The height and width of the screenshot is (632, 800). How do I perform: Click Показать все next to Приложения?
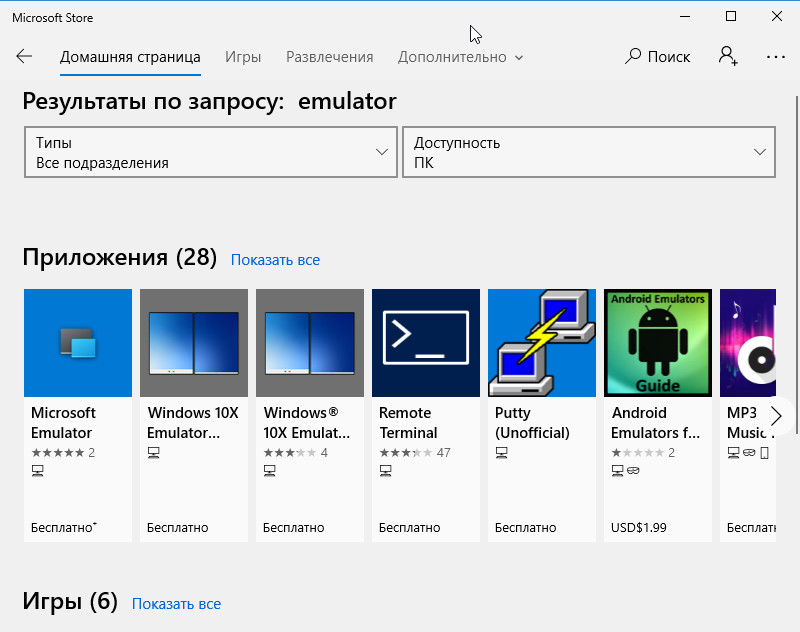[x=276, y=260]
